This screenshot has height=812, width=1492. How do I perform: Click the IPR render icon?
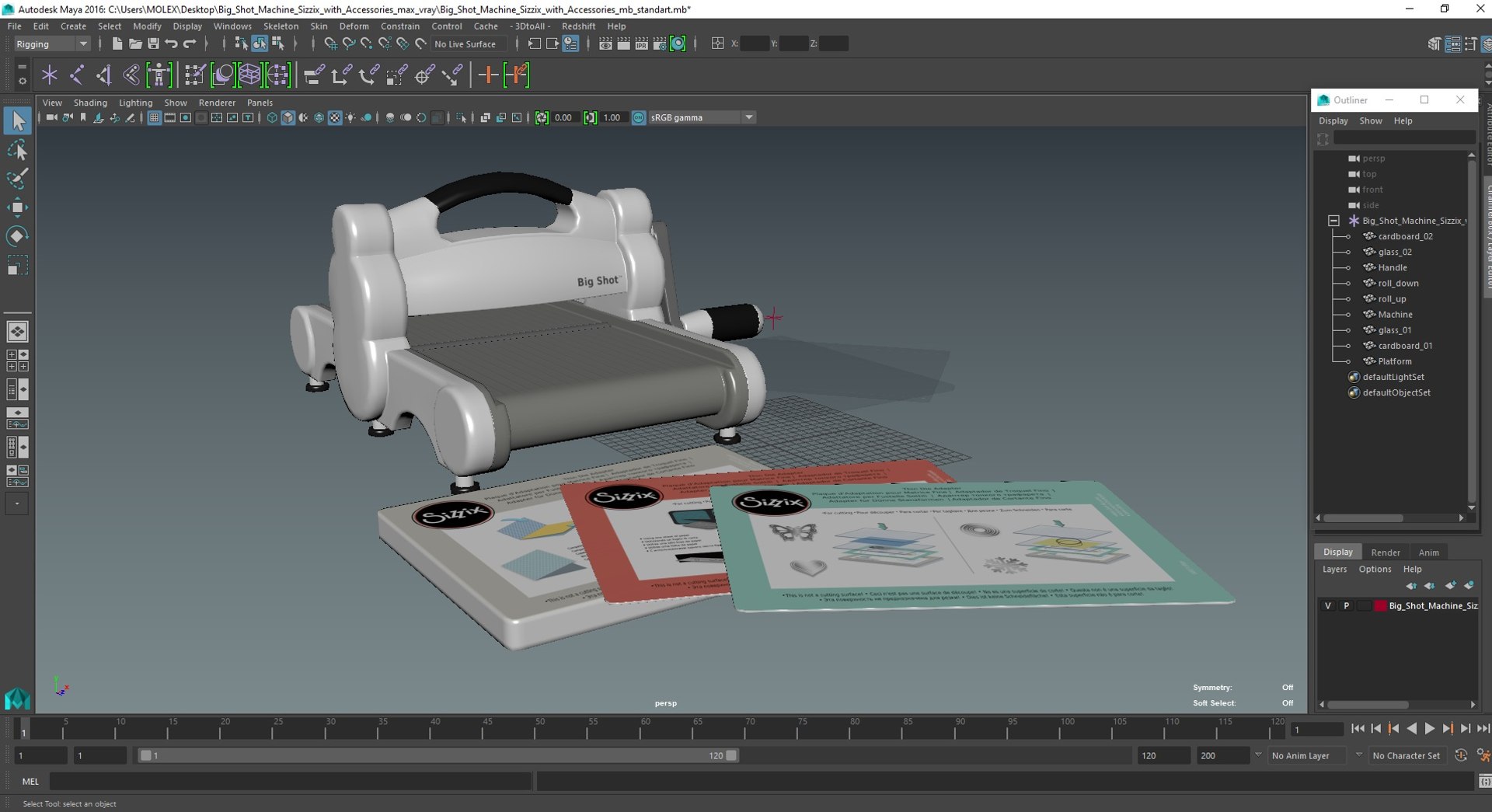click(x=641, y=44)
